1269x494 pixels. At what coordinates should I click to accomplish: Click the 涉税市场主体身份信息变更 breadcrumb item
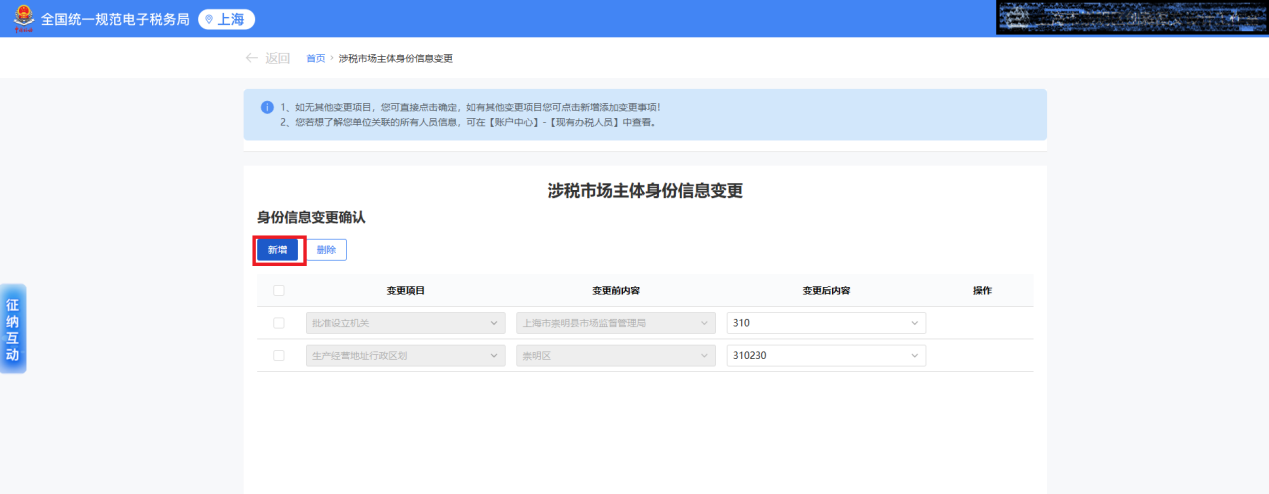click(x=396, y=58)
